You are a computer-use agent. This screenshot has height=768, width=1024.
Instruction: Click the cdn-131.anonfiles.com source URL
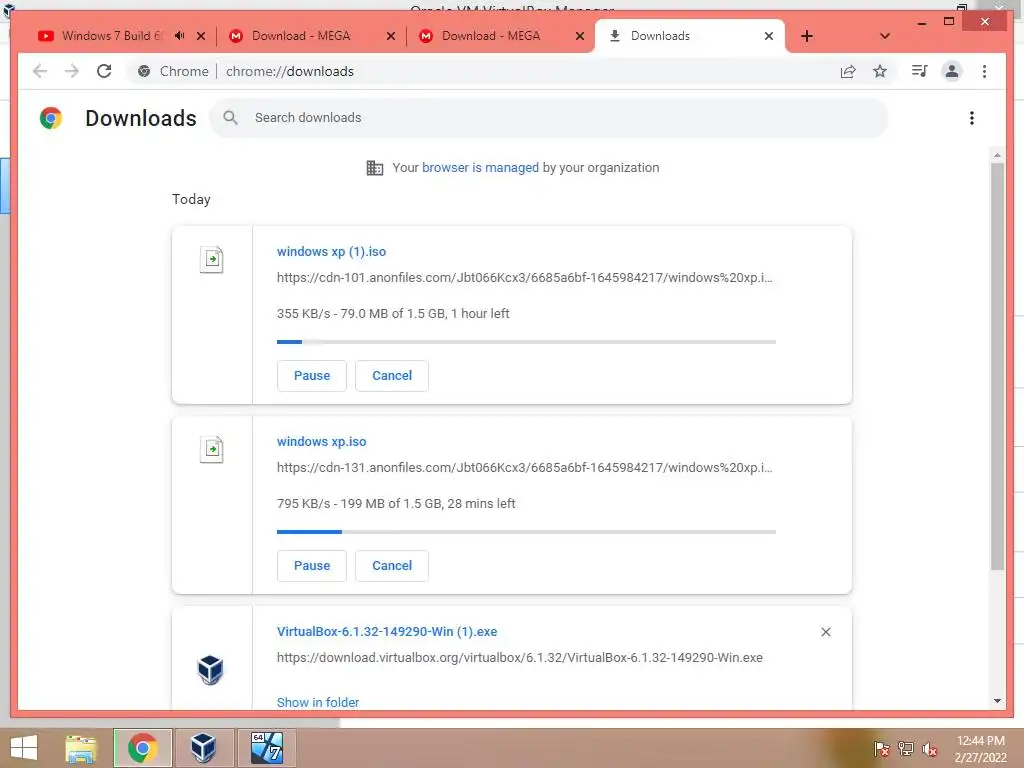click(x=524, y=468)
